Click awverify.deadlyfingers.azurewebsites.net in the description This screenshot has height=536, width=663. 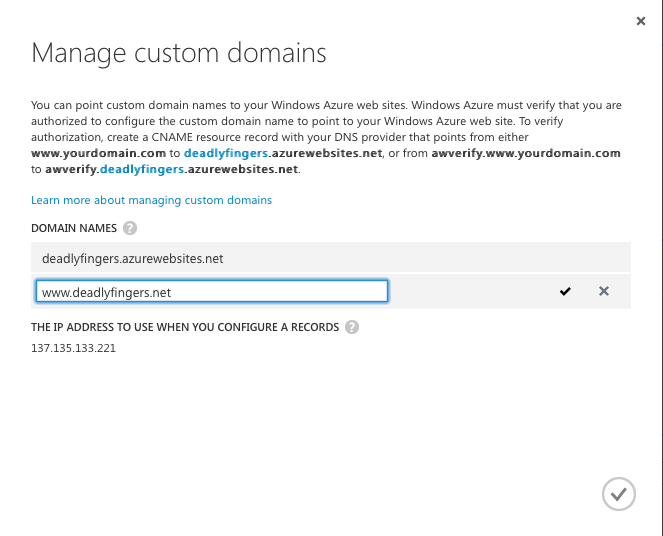tap(172, 169)
